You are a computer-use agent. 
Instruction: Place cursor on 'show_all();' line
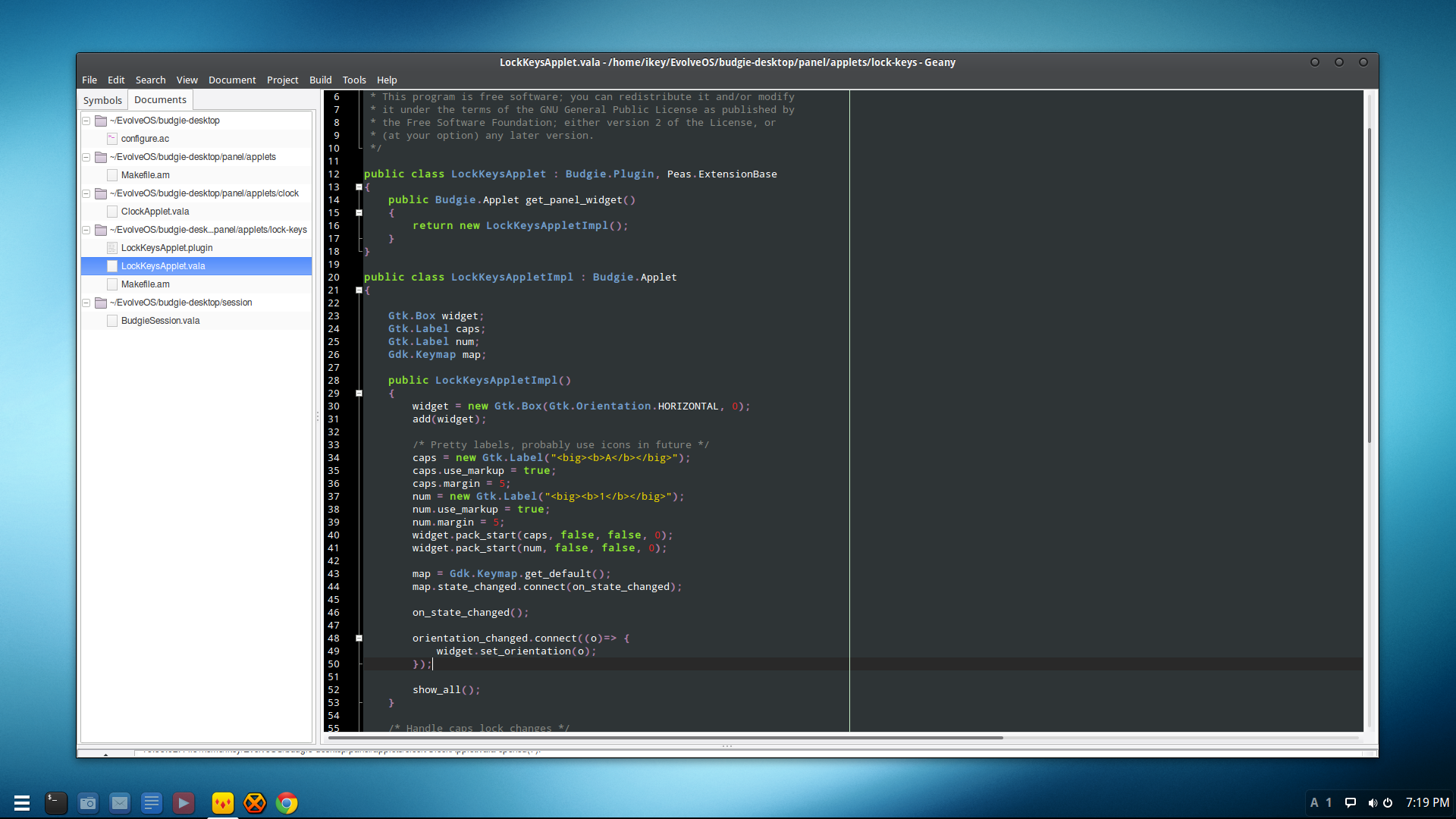pos(446,690)
